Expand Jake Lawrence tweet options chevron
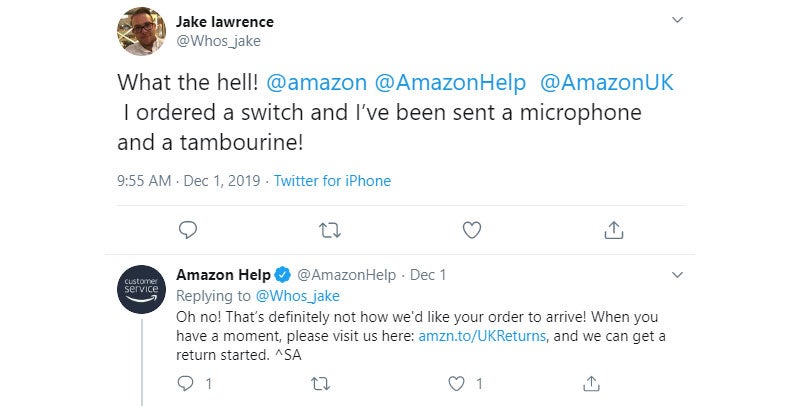The image size is (800, 406). (x=677, y=20)
